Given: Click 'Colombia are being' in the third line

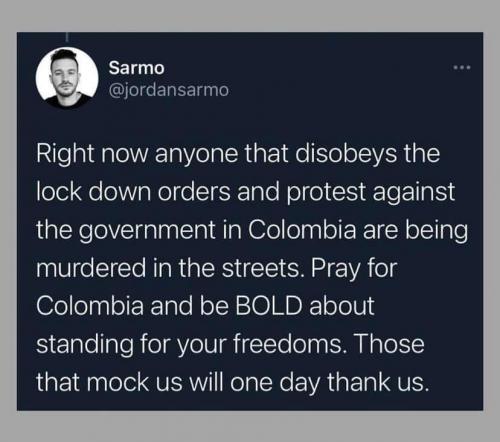Looking at the screenshot, I should (x=357, y=231).
